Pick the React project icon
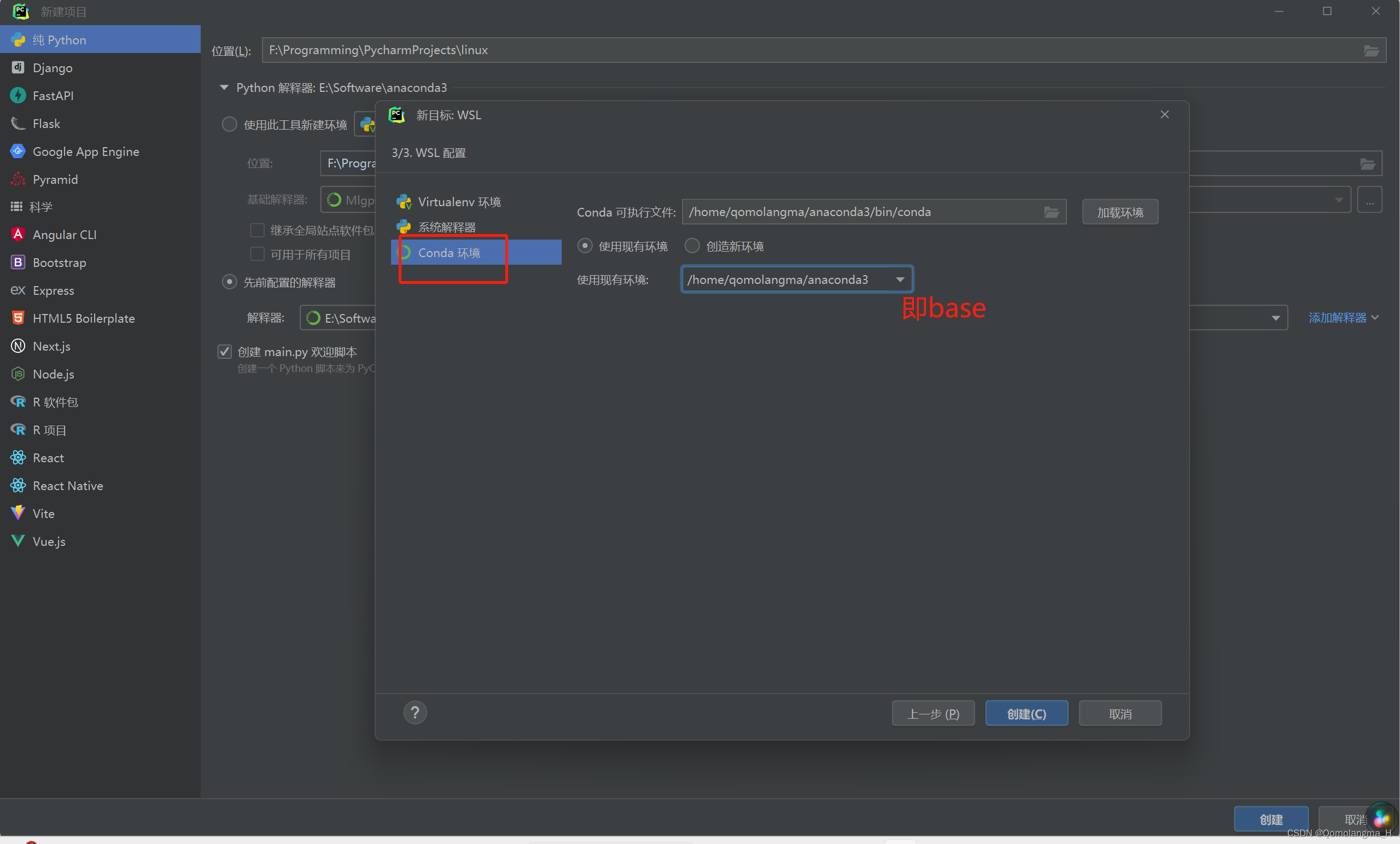The height and width of the screenshot is (844, 1400). [x=18, y=457]
